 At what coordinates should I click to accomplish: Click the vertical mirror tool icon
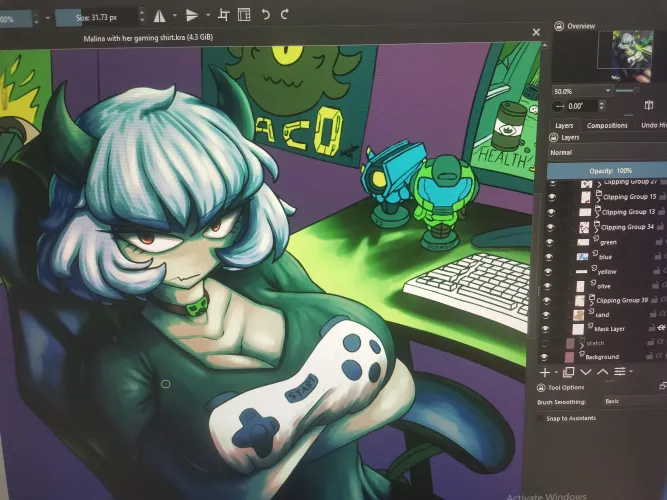click(192, 15)
